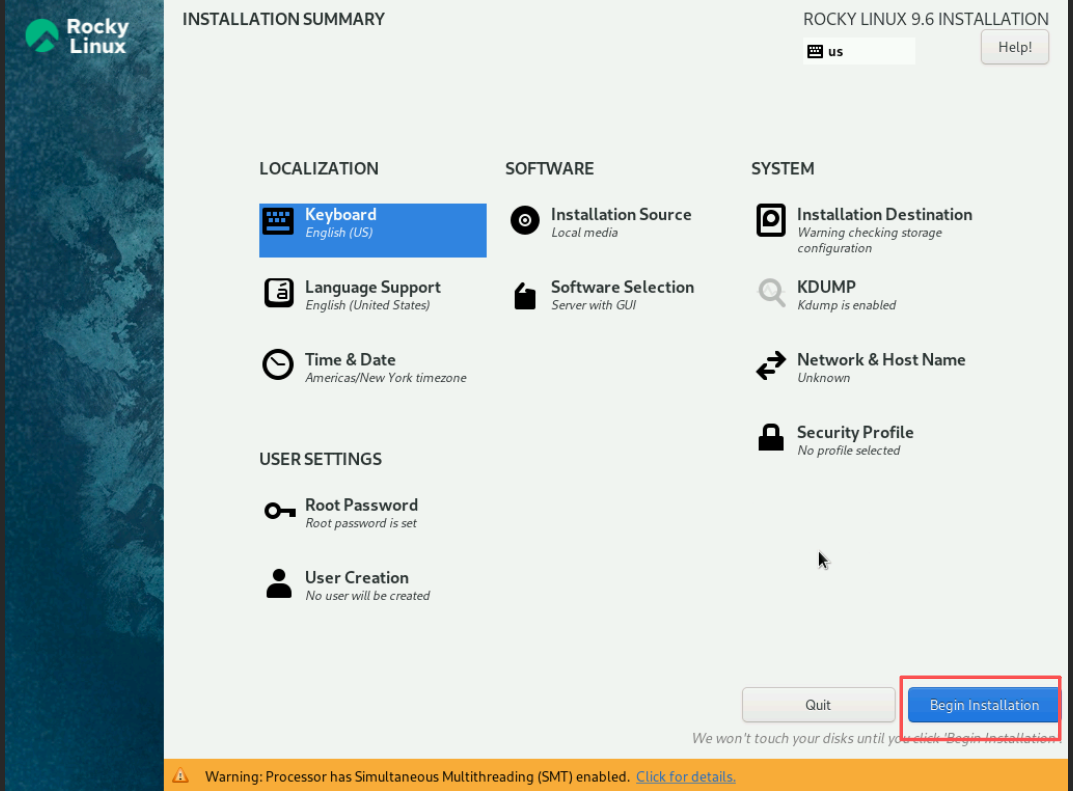Click the Root Password key icon
Viewport: 1073px width, 791px height.
279,511
